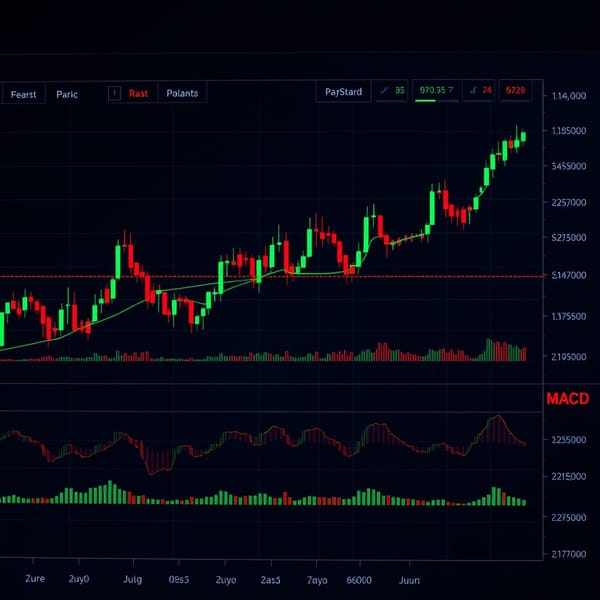Select the Fearst tab
Screen dimensions: 600x600
pos(23,94)
